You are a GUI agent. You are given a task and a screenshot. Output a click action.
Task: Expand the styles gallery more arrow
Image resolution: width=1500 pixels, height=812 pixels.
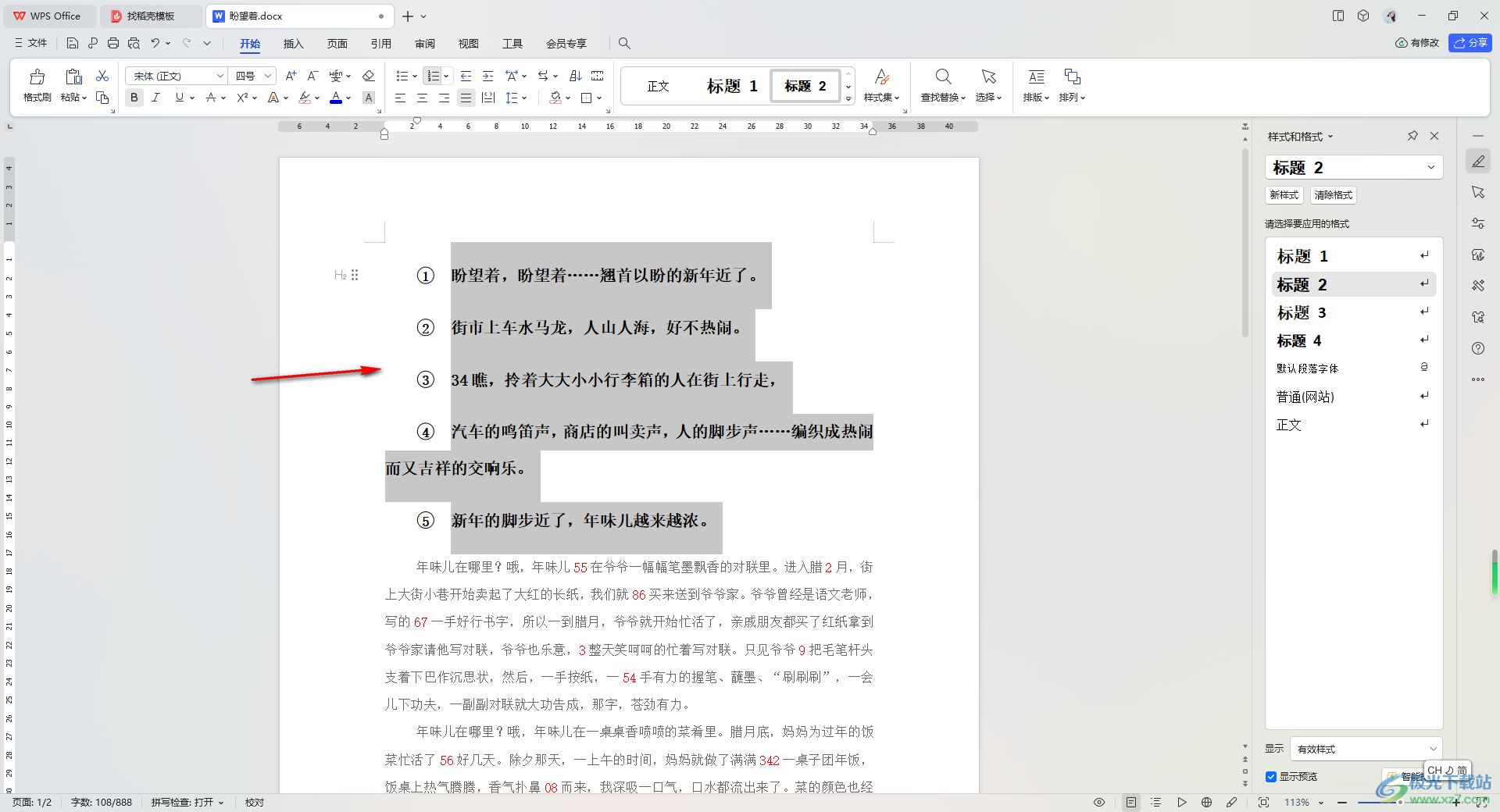pos(848,98)
